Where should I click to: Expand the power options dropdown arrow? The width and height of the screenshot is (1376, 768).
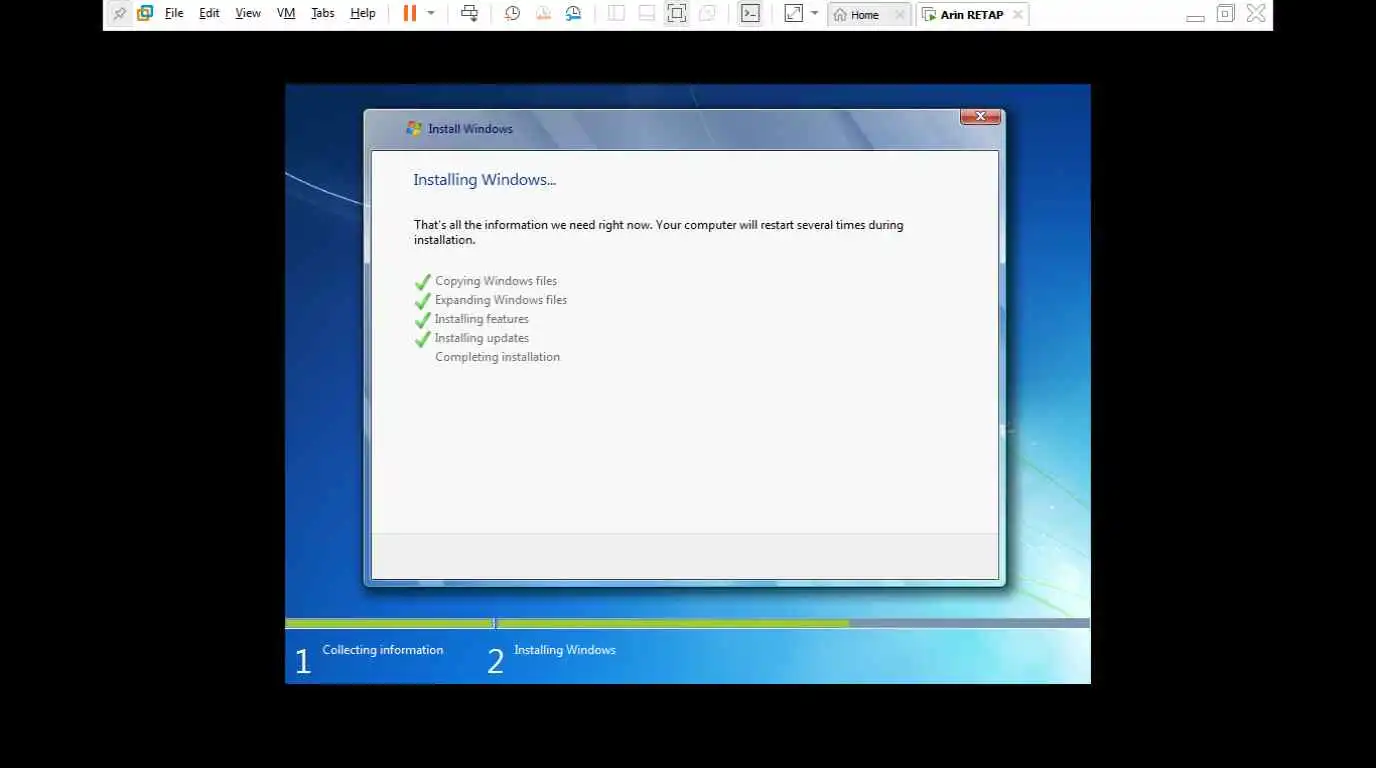point(431,14)
